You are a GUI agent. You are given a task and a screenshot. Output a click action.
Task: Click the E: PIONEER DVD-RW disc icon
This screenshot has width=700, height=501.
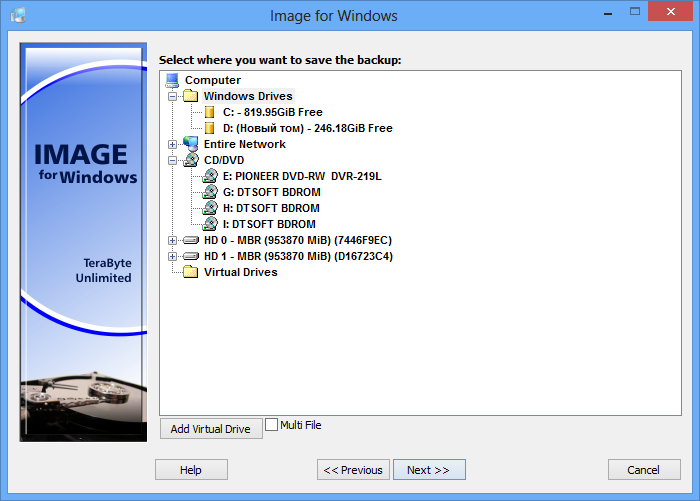click(210, 176)
